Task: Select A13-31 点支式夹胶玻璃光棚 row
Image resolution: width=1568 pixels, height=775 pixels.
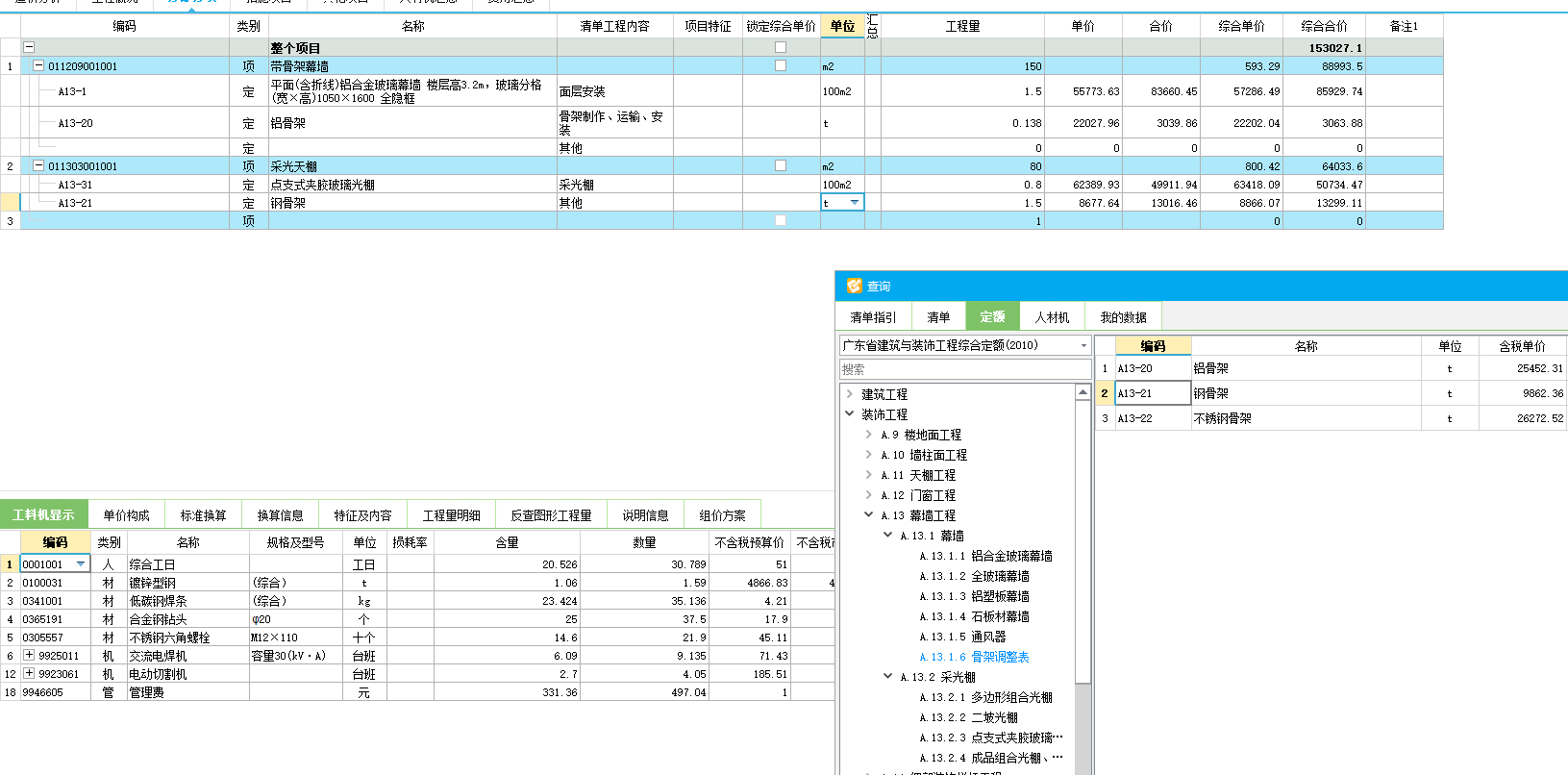Action: tap(721, 185)
